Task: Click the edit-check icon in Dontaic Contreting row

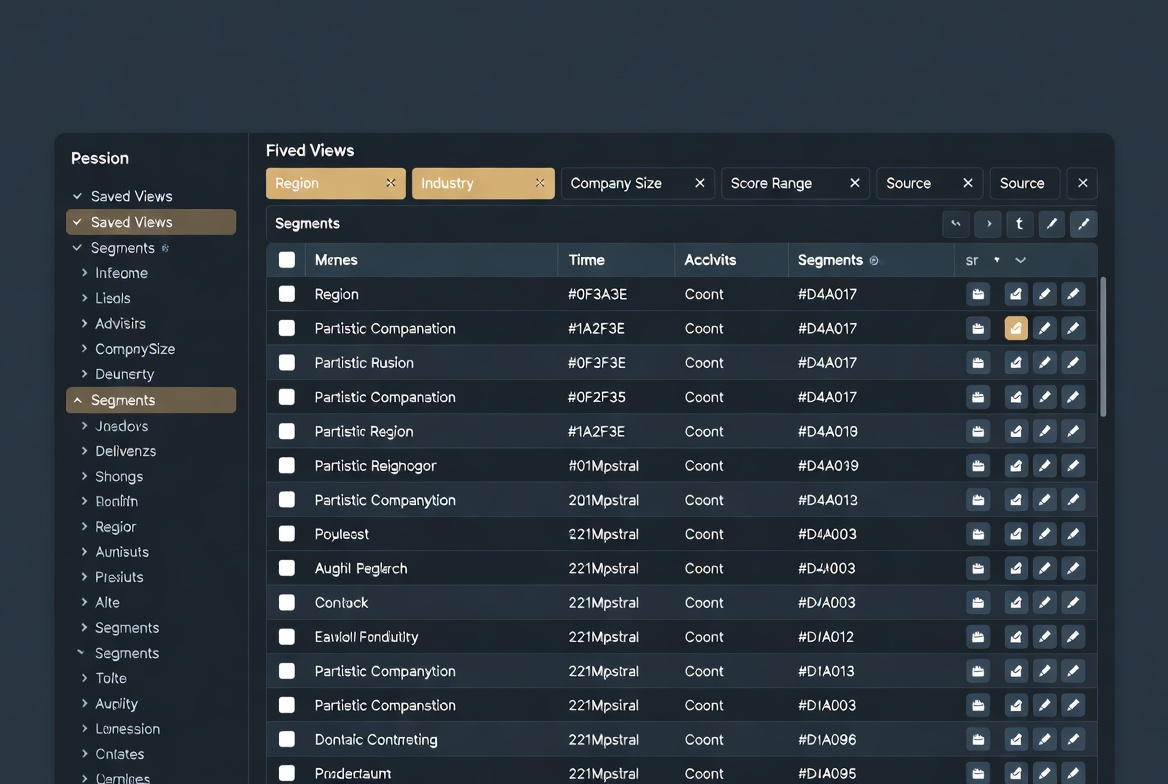Action: (x=1016, y=739)
